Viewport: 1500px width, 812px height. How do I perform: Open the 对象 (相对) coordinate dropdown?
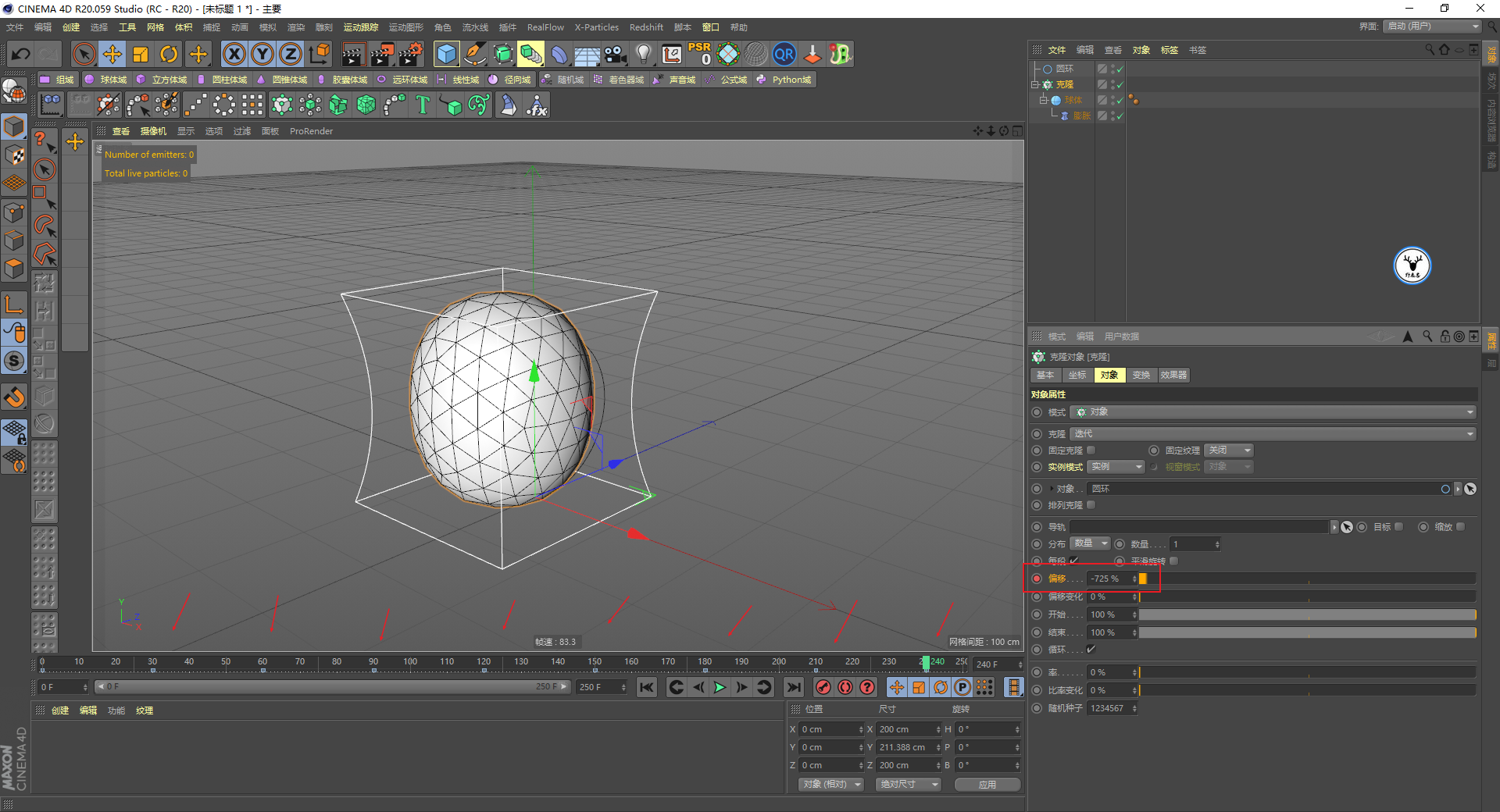click(831, 784)
